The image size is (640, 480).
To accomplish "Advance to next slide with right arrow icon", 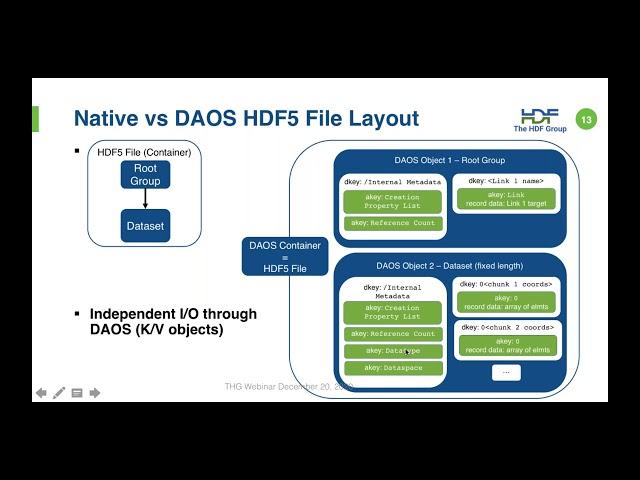I will pos(95,393).
